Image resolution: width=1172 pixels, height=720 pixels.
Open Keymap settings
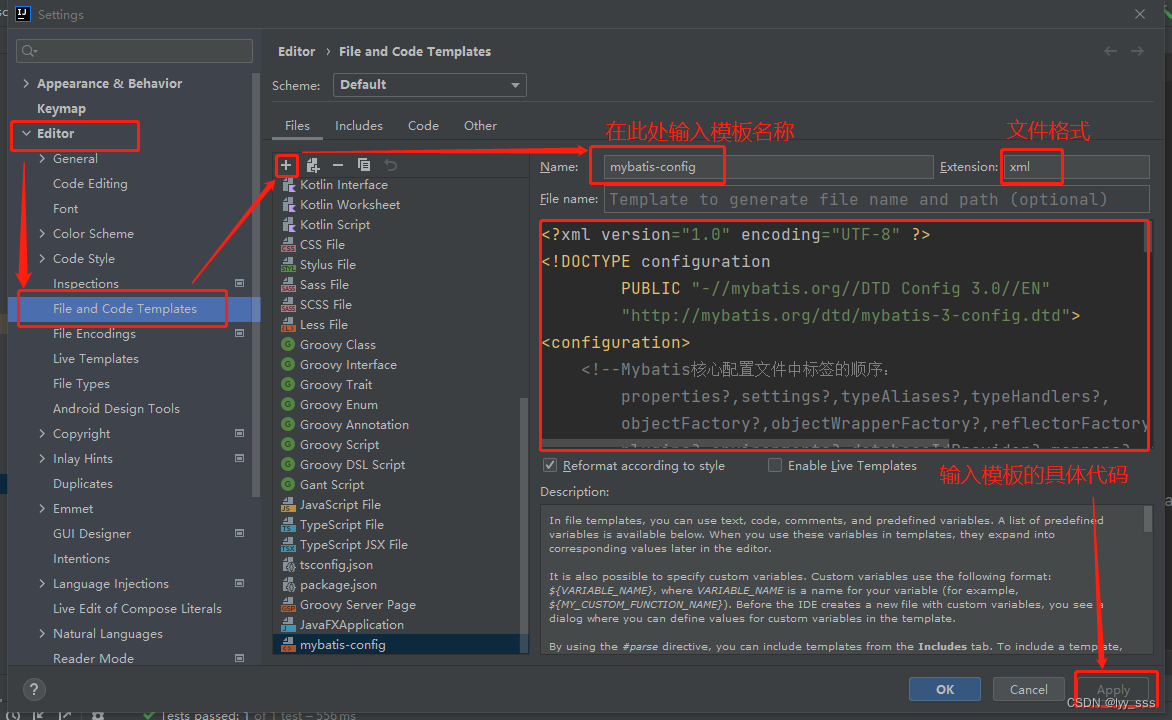click(61, 108)
